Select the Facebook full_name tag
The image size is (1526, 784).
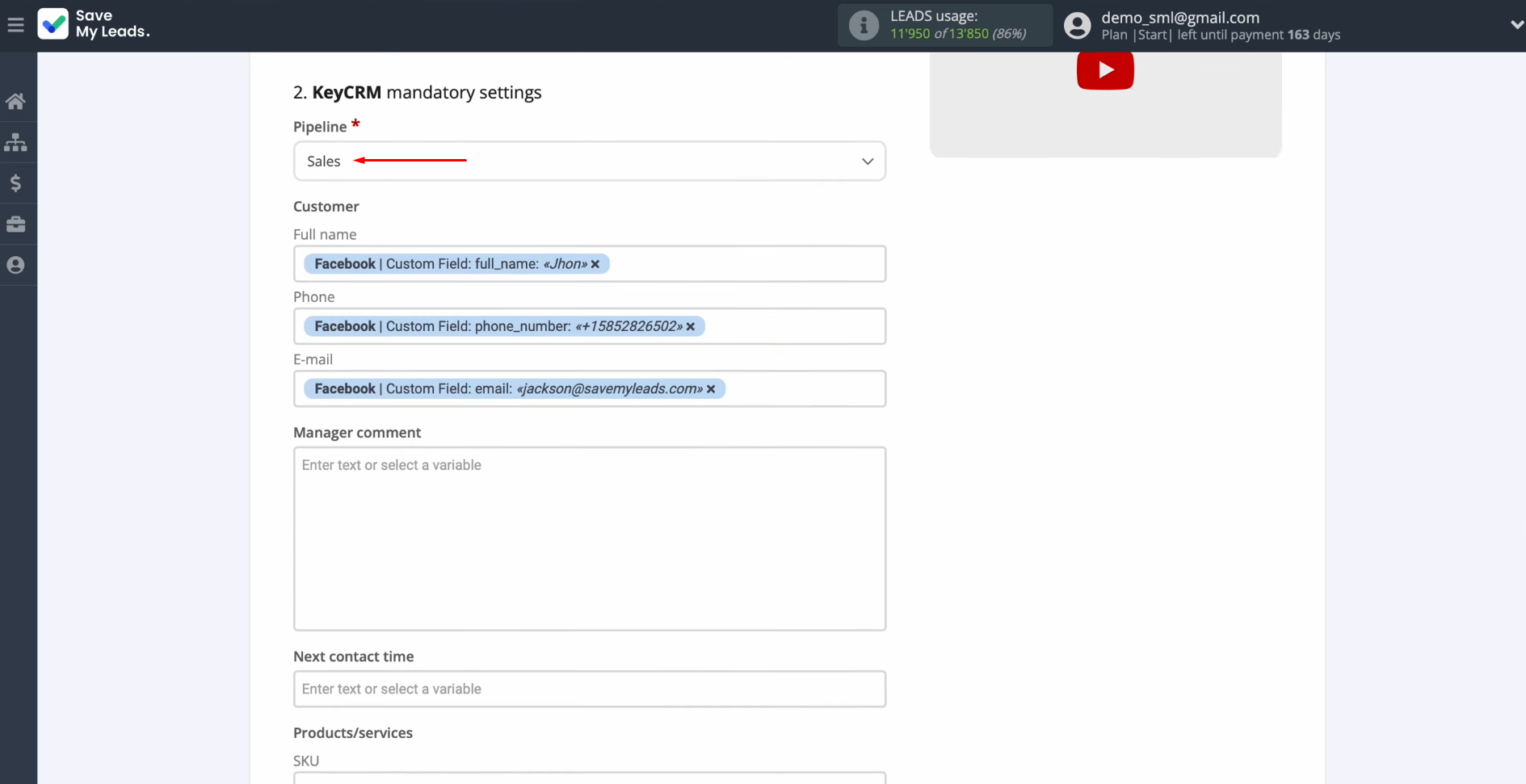(x=456, y=264)
